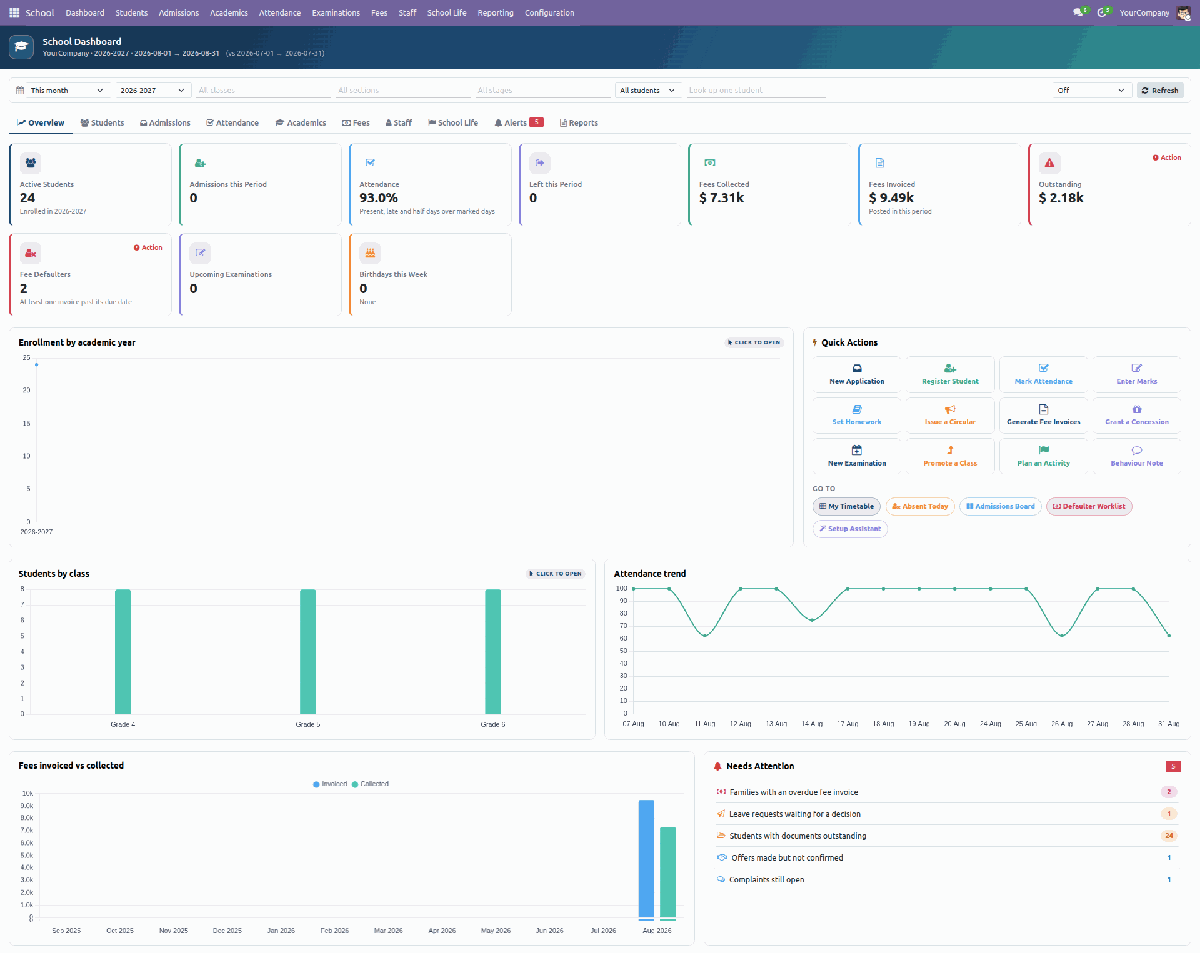Open the messages chat icon in navbar
1200x953 pixels.
tap(1079, 13)
